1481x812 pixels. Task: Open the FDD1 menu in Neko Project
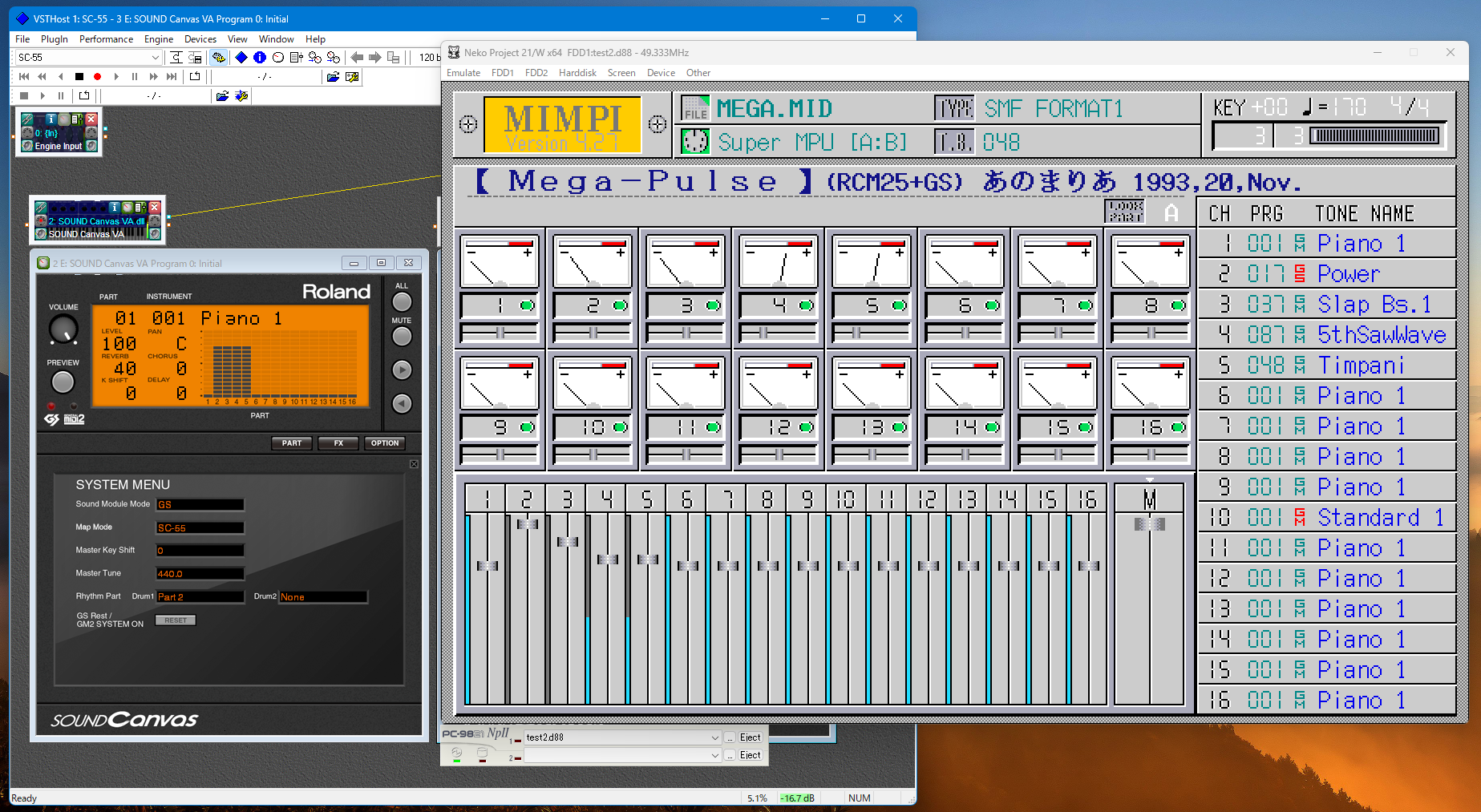point(503,72)
